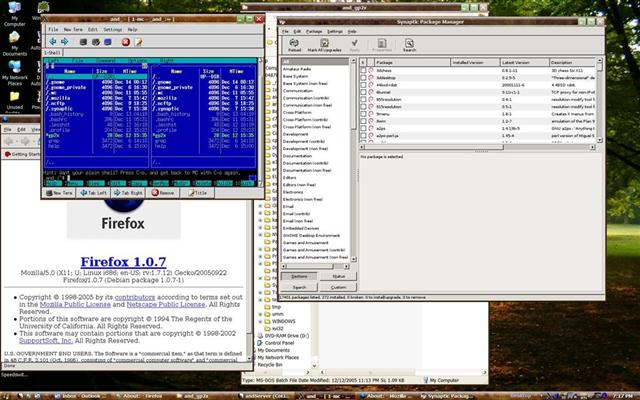This screenshot has width=640, height=400.
Task: Click the New Term button at terminal bottom
Action: click(59, 193)
